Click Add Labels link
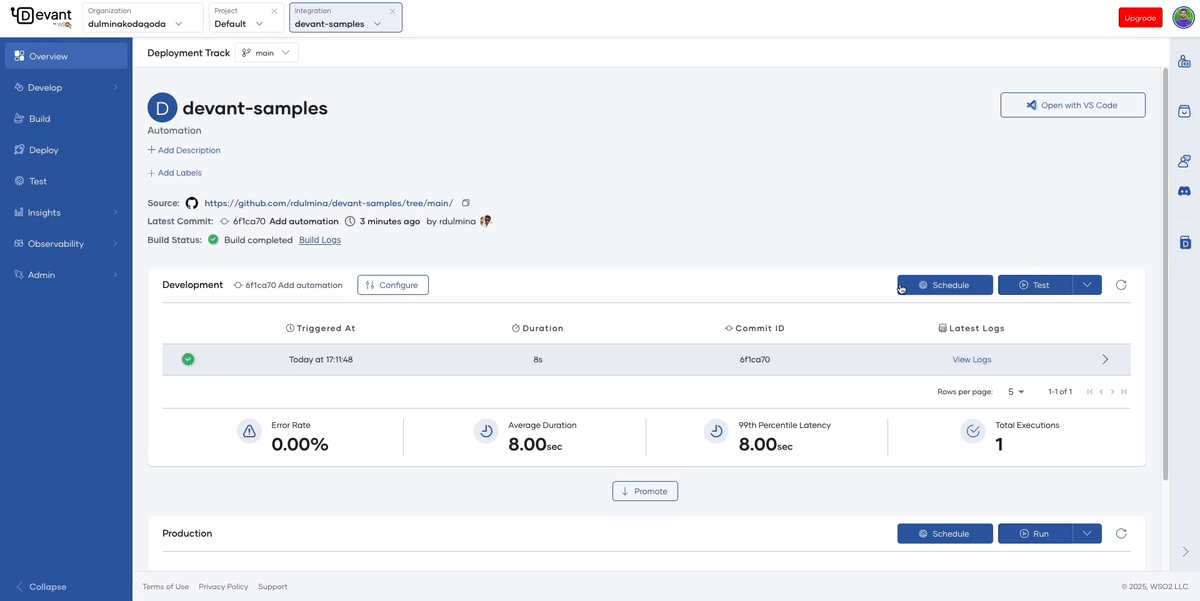1200x601 pixels. click(174, 173)
